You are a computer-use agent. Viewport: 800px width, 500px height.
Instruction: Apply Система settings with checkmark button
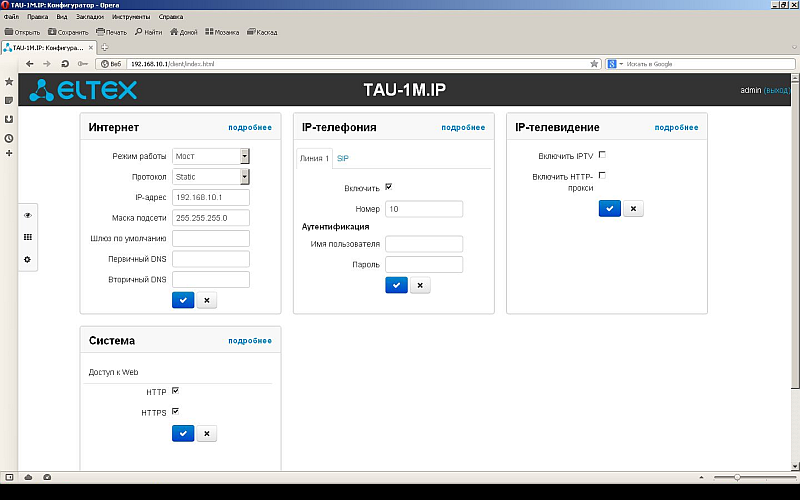tap(183, 433)
